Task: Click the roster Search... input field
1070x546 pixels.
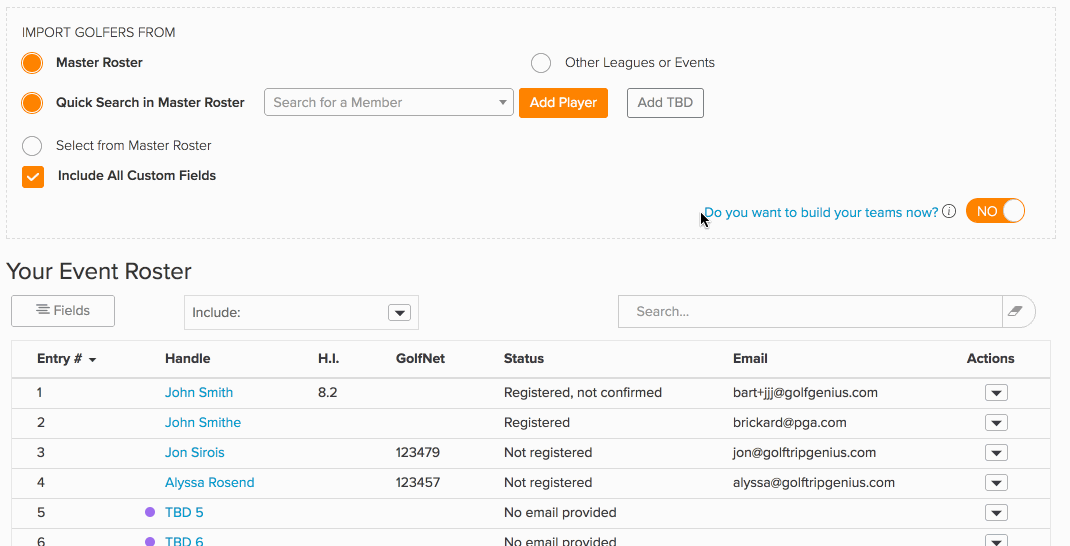Action: click(x=810, y=311)
